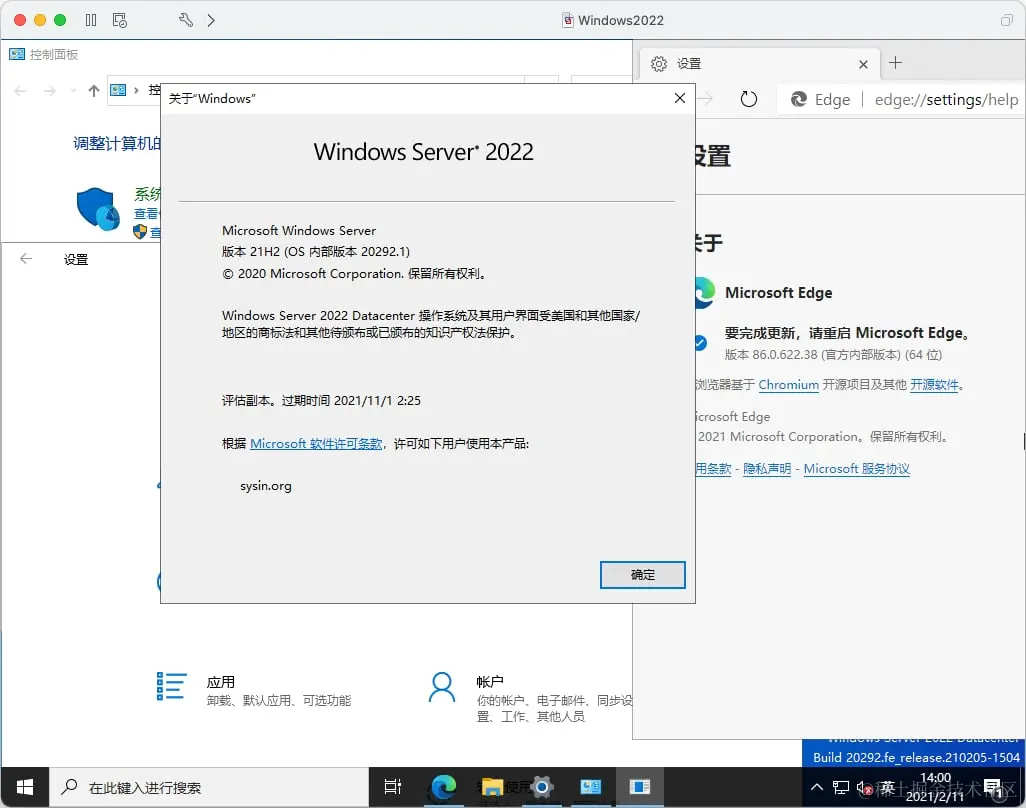Image resolution: width=1026 pixels, height=808 pixels.
Task: Open the Windows Start menu
Action: 24,787
